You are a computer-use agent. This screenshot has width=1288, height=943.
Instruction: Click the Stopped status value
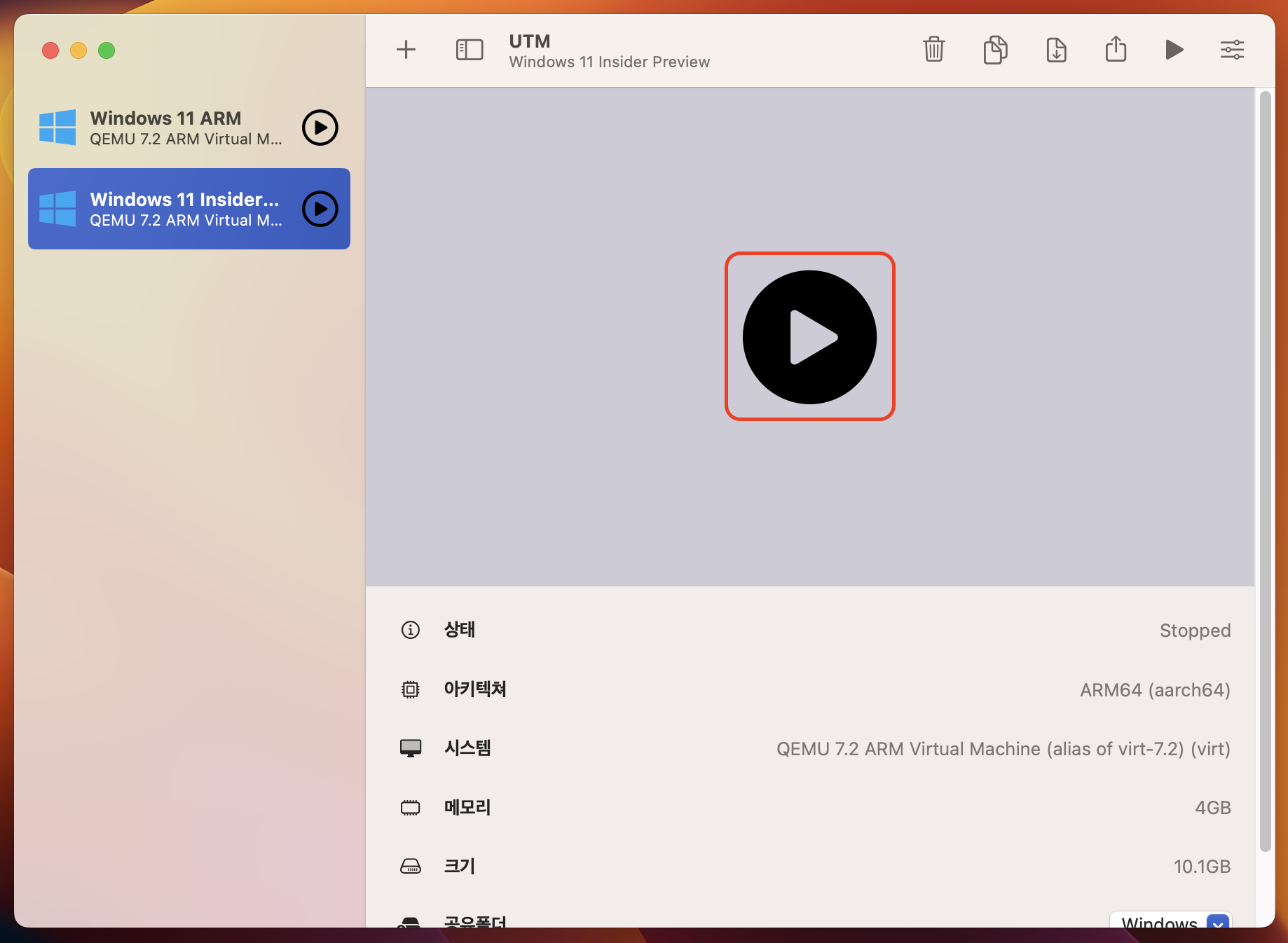click(1195, 631)
